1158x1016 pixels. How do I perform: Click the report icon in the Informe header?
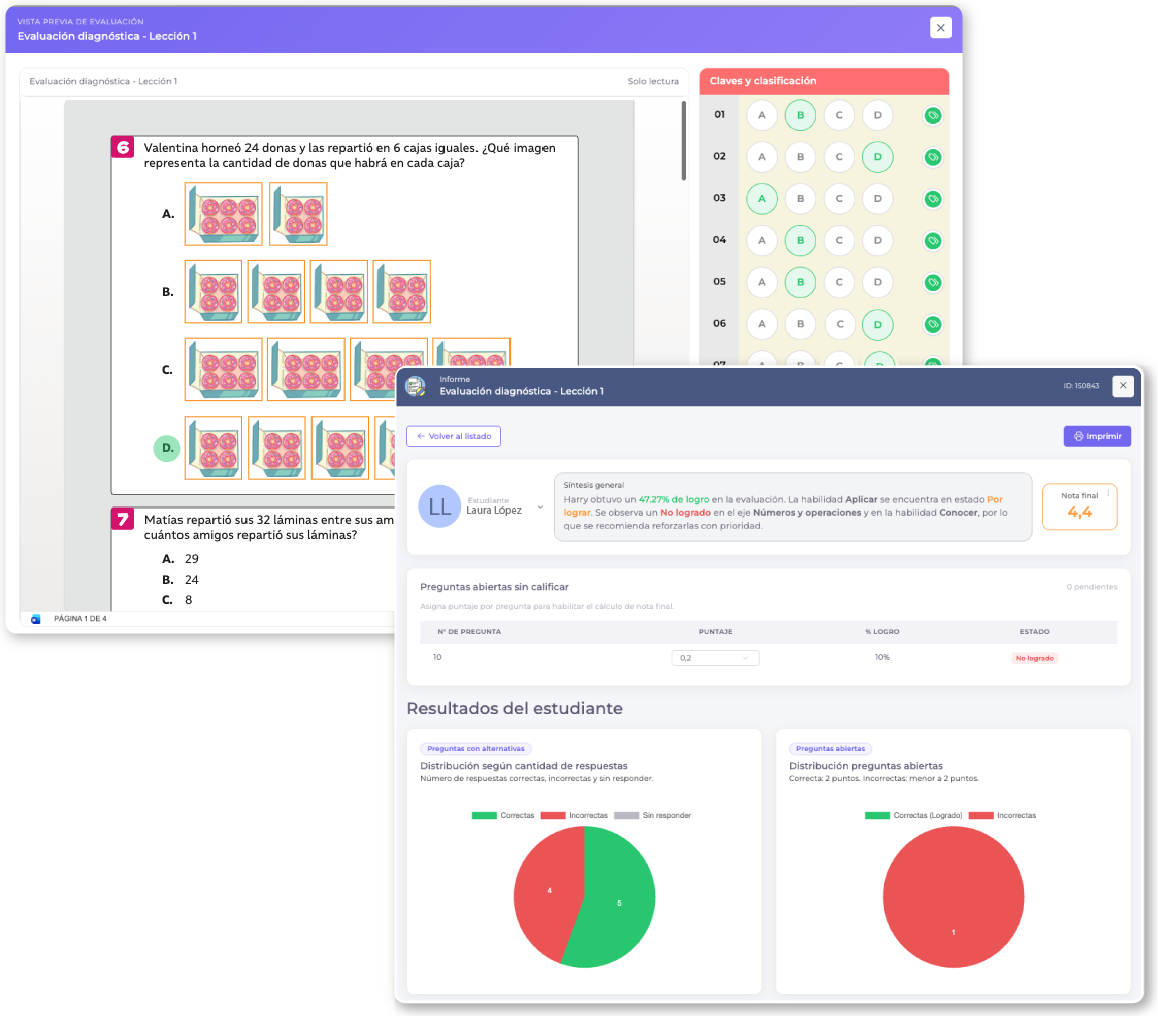tap(416, 385)
